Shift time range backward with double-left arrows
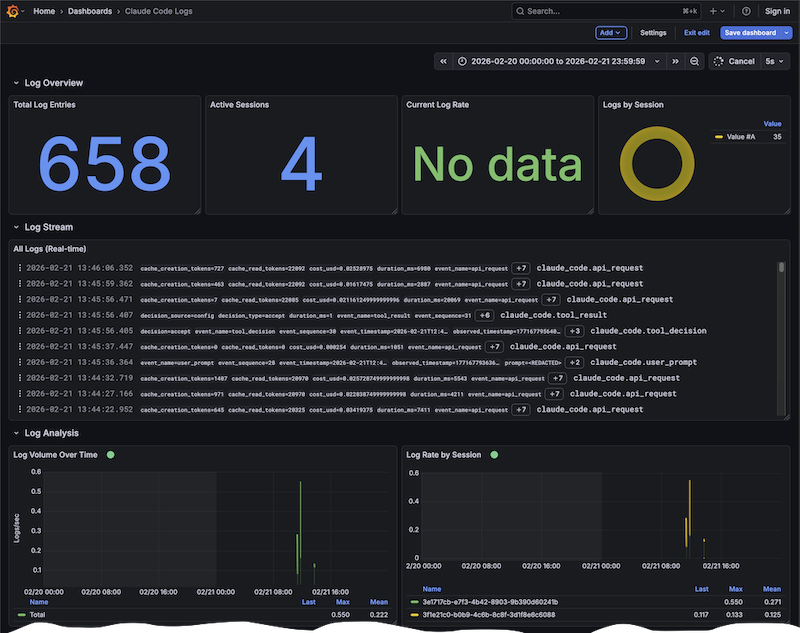800x633 pixels. pos(443,61)
